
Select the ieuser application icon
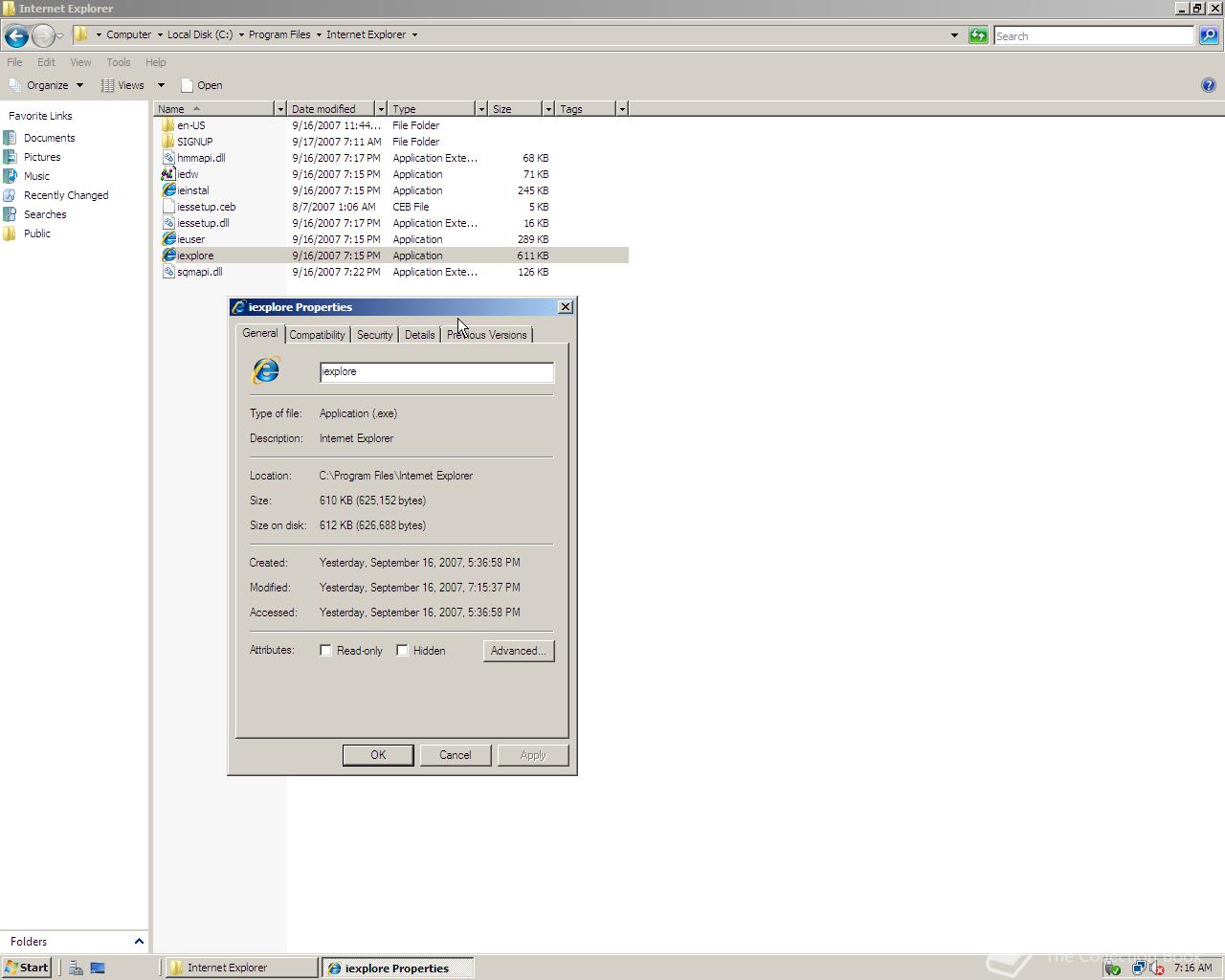(x=168, y=239)
